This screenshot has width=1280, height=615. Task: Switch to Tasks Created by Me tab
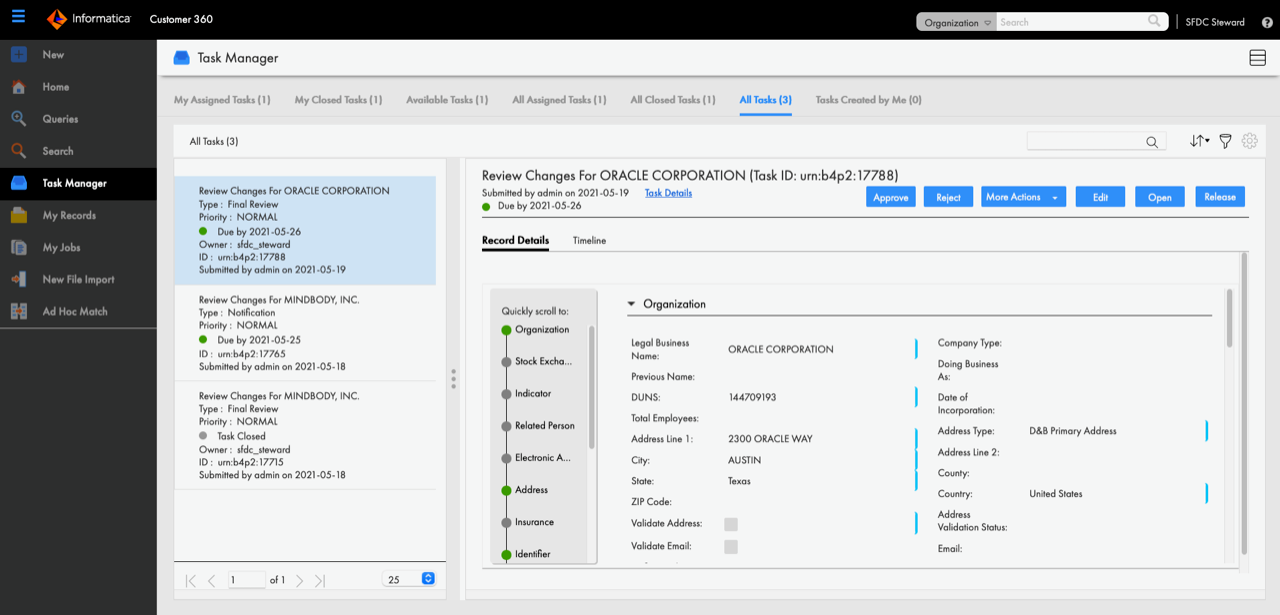coord(868,100)
